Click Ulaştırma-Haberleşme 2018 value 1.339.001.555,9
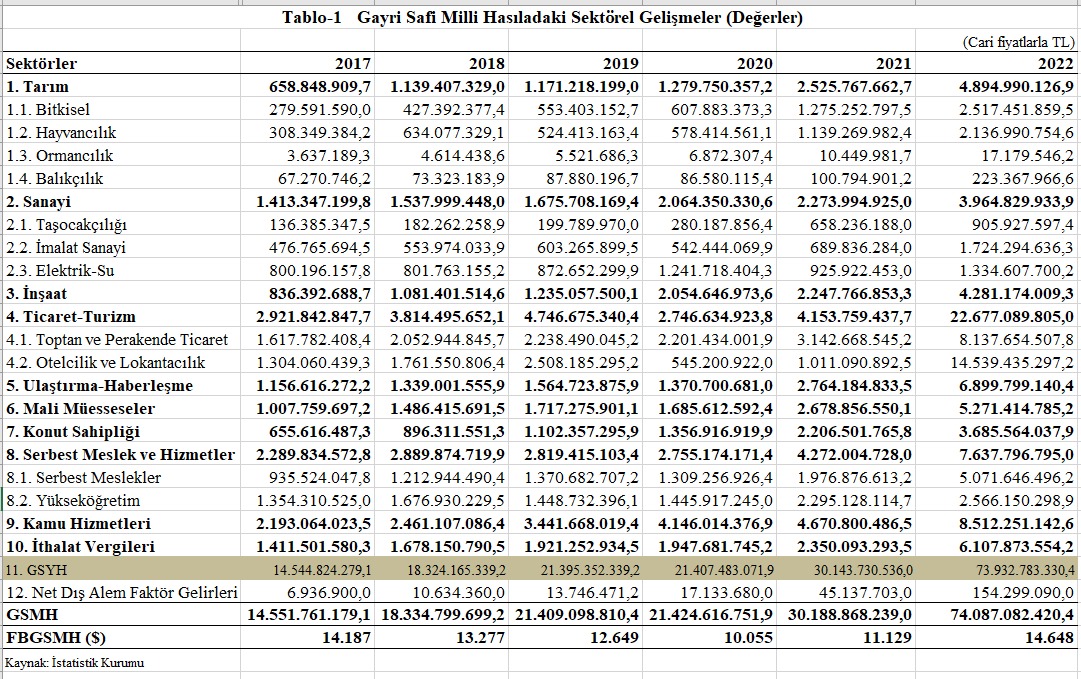Image resolution: width=1081 pixels, height=679 pixels. coord(447,386)
